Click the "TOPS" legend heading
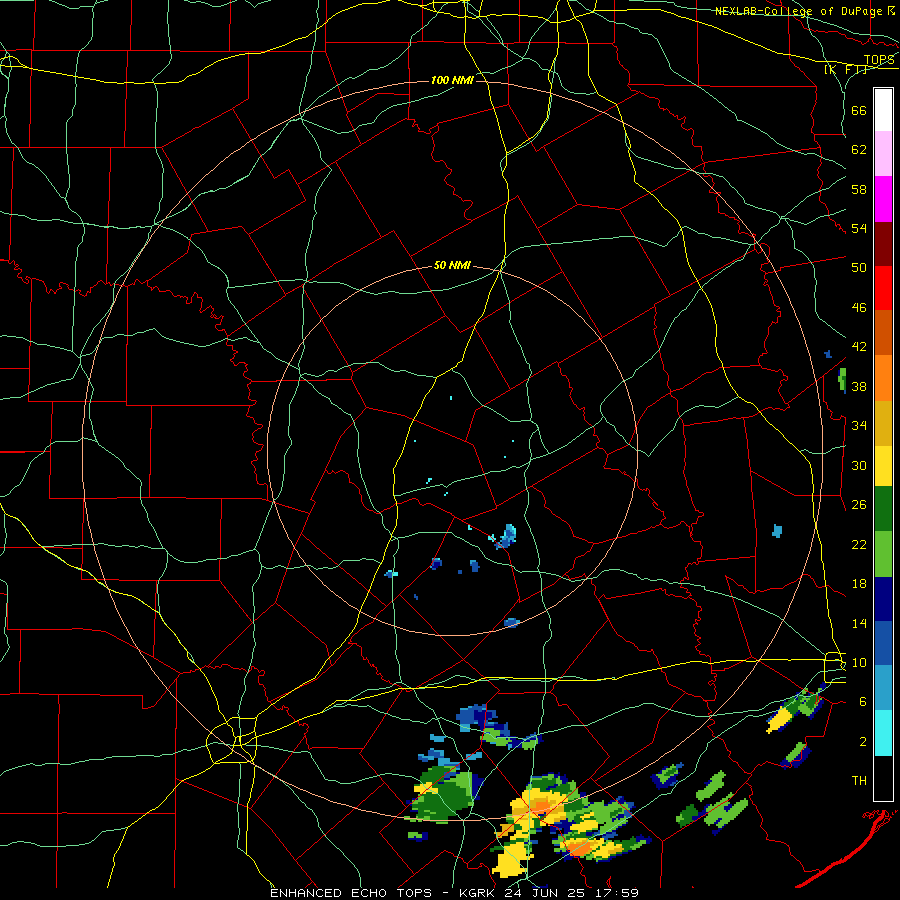 tap(879, 60)
